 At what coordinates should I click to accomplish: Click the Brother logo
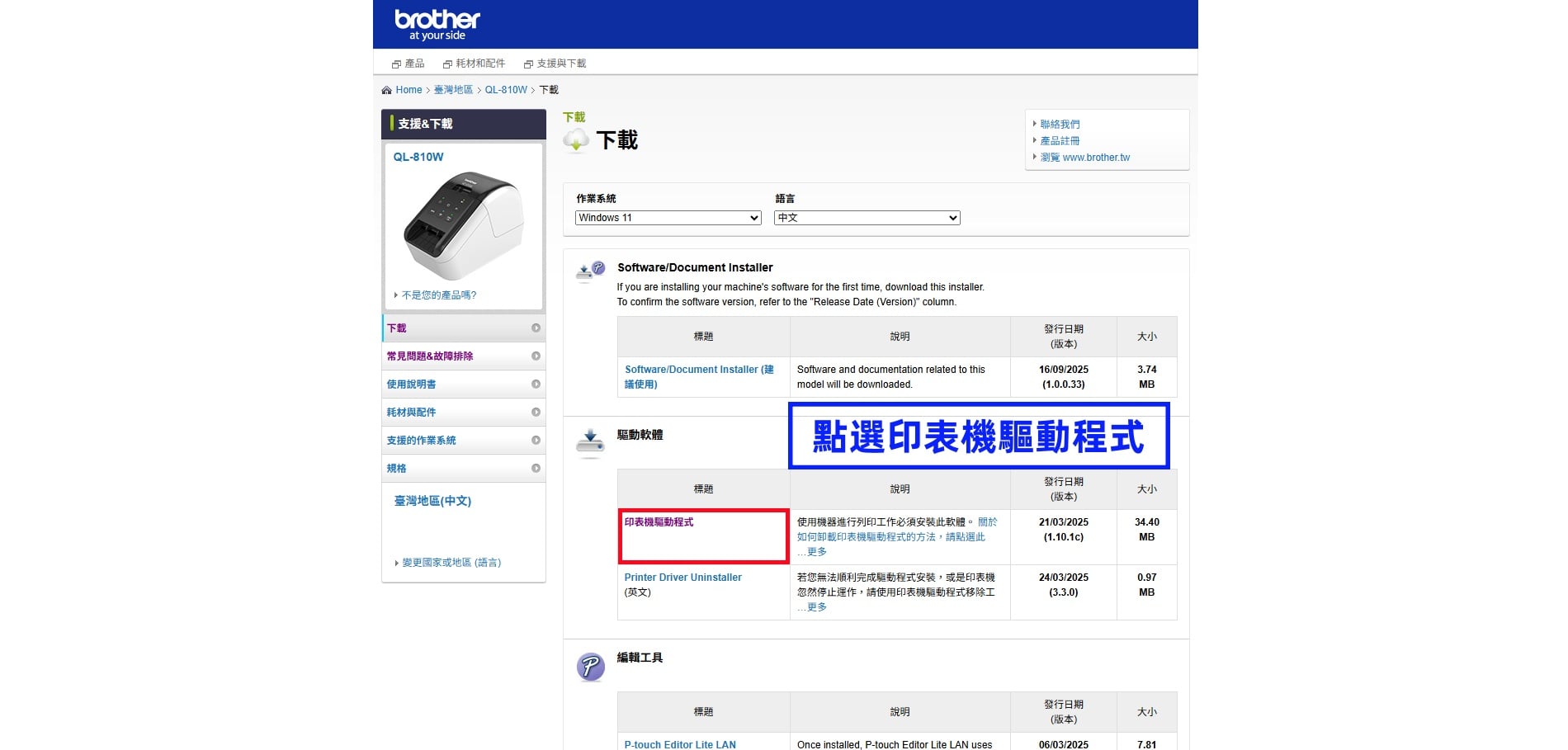click(437, 25)
